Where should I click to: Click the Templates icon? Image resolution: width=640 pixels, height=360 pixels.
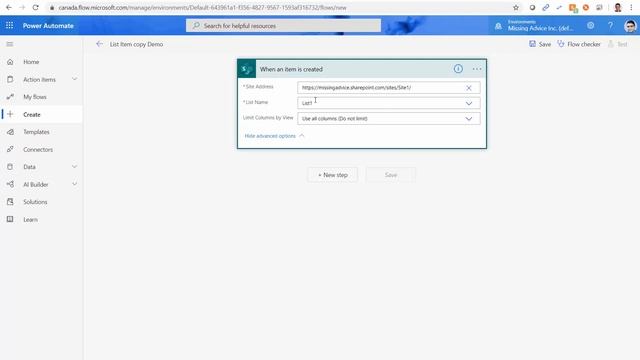[x=10, y=132]
